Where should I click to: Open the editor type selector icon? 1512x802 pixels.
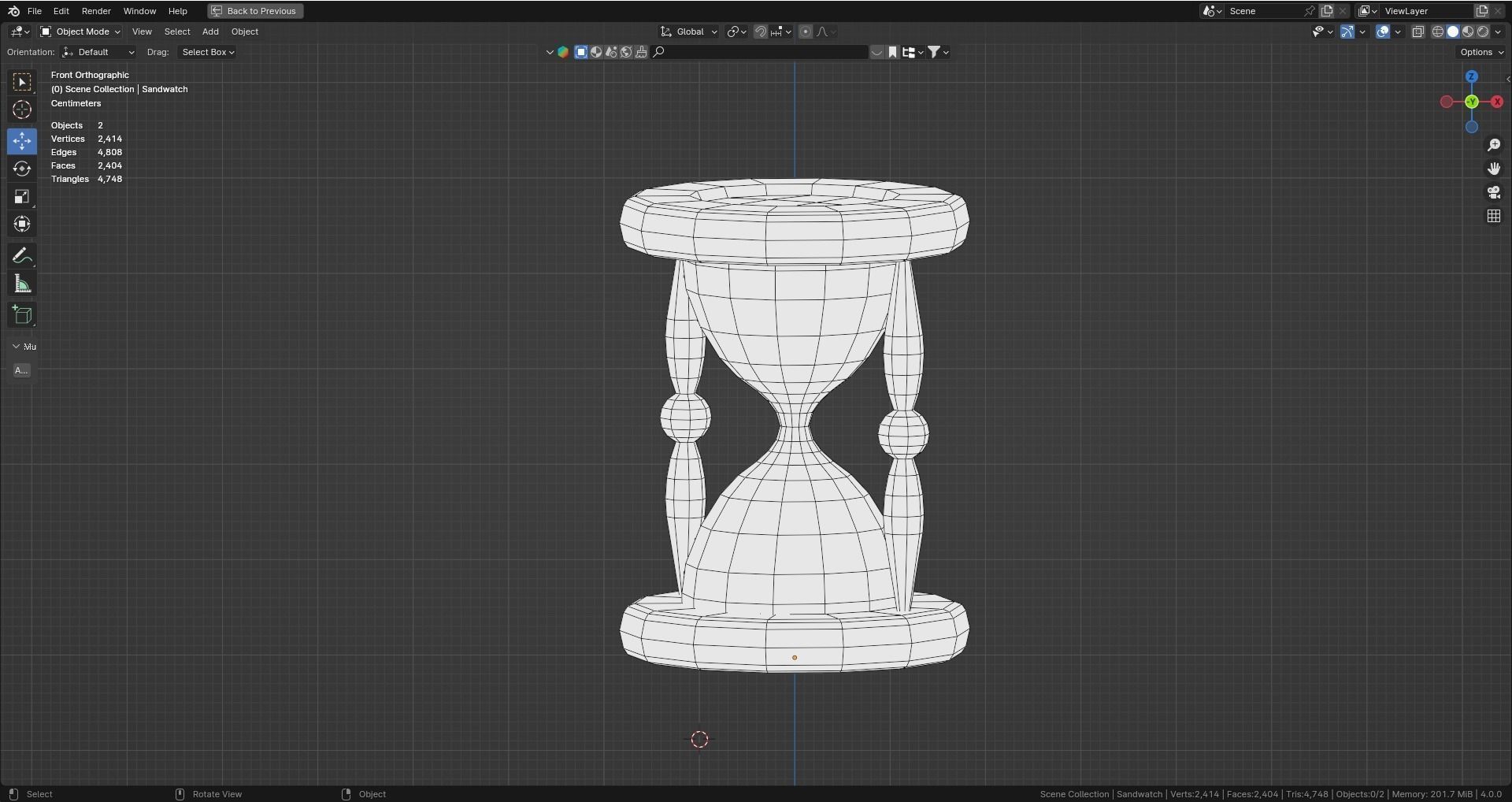tap(20, 32)
